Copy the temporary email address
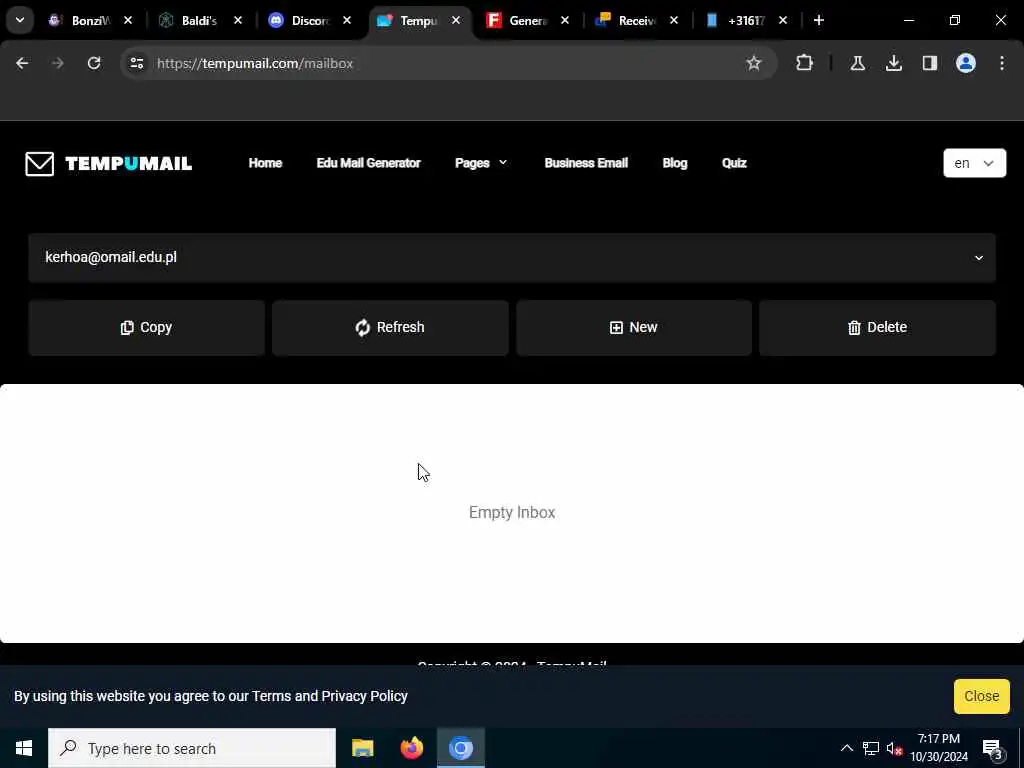This screenshot has width=1024, height=768. coord(146,328)
